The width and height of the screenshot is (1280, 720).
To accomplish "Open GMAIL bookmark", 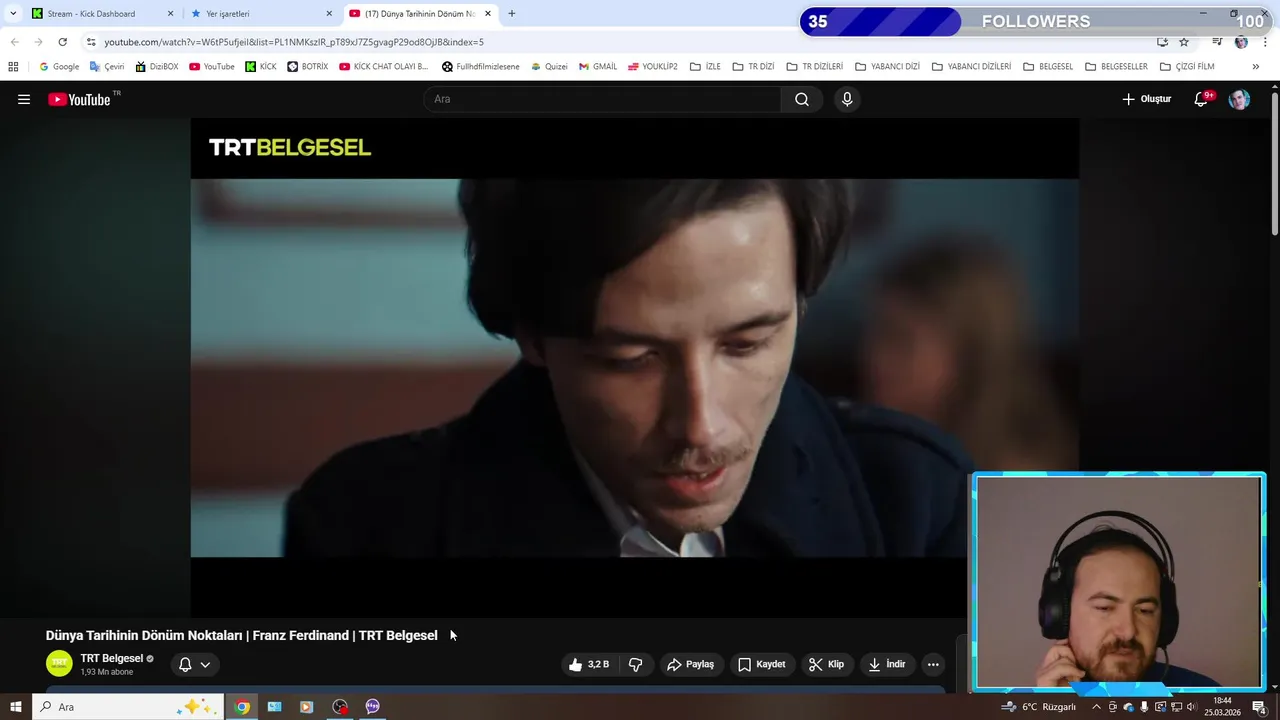I will point(598,66).
